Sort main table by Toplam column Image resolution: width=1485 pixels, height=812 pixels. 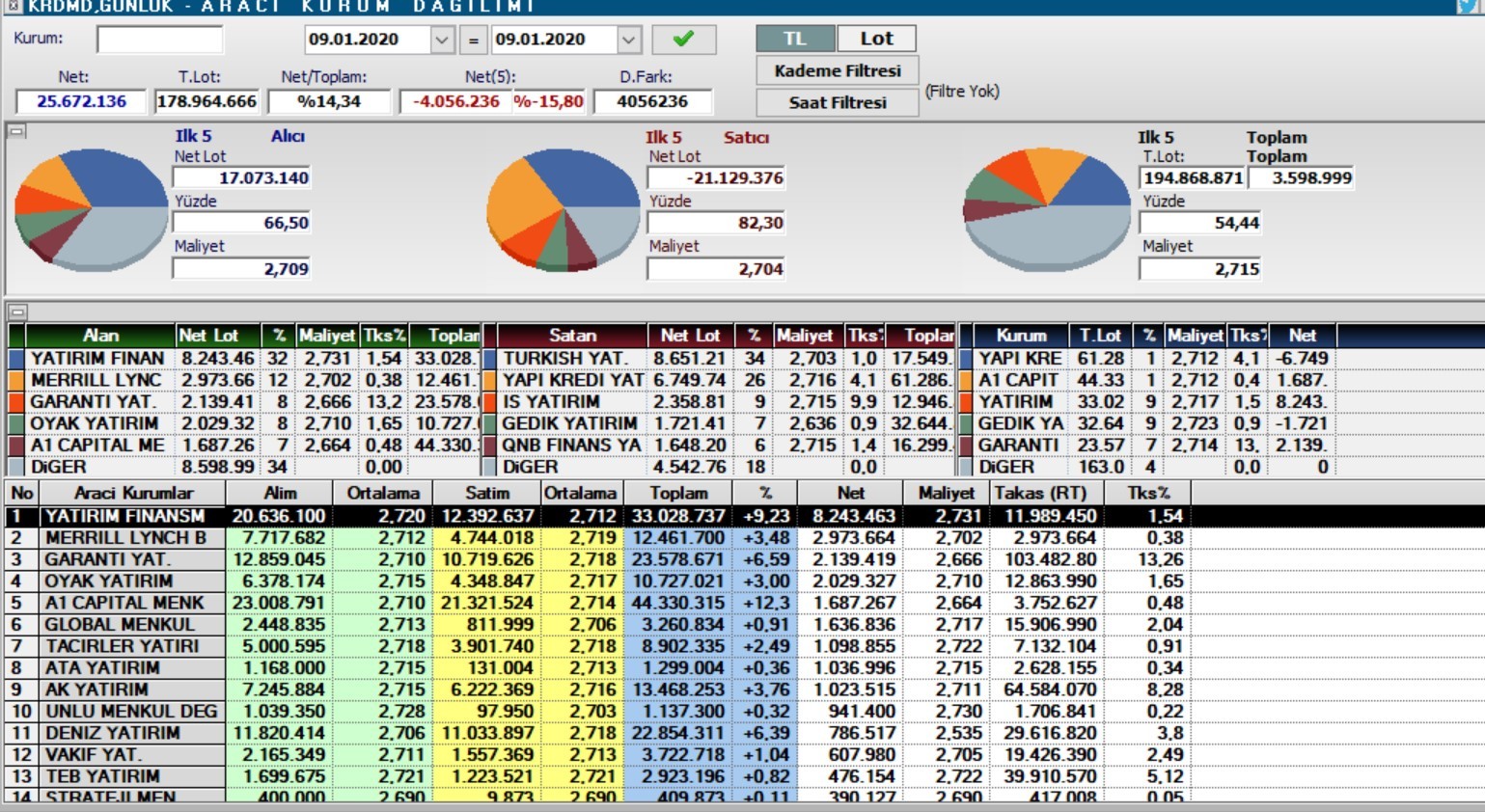[678, 493]
